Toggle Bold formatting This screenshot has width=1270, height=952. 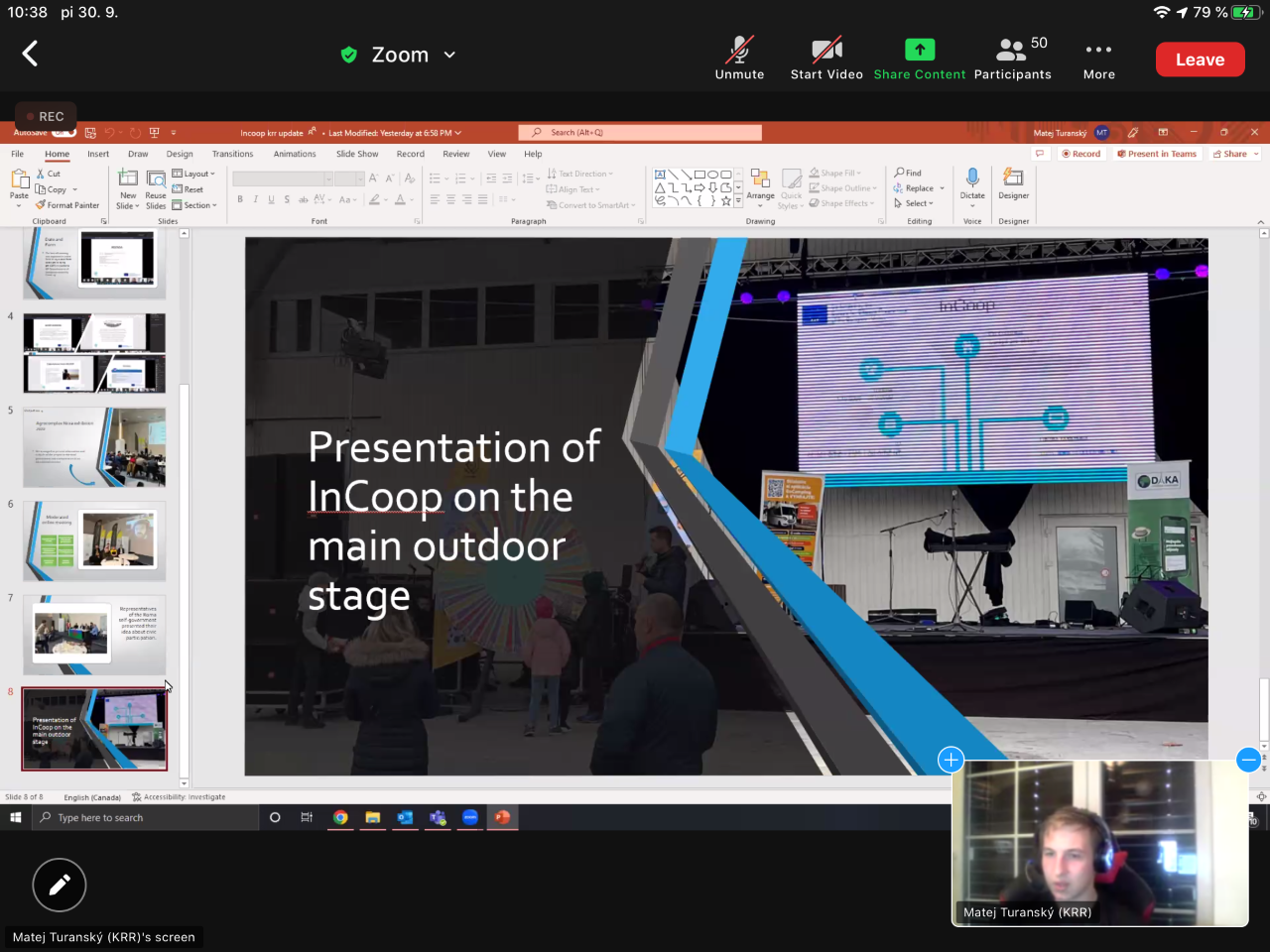pos(240,199)
